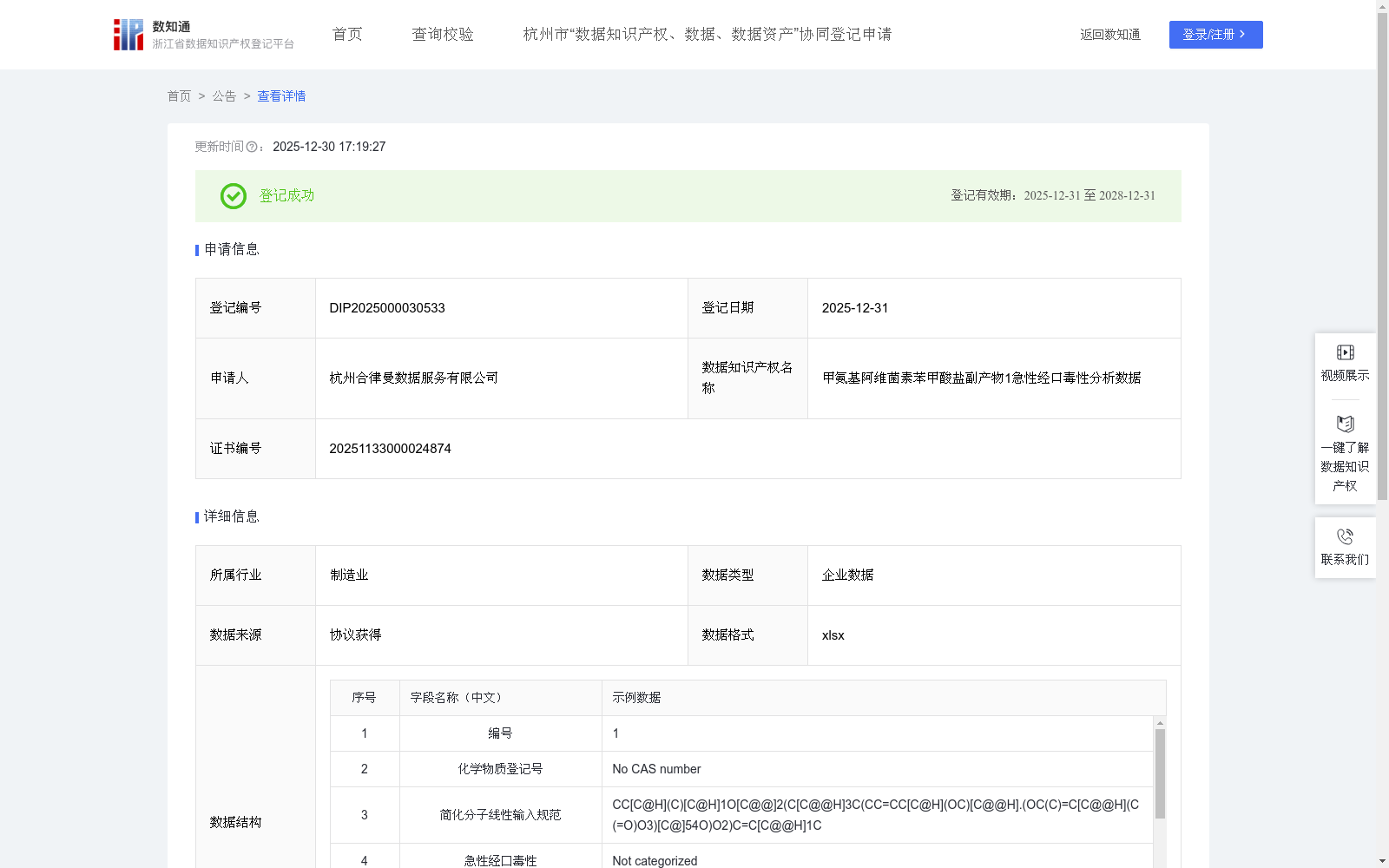Click the 序号 column header
Screen dimensions: 1389x868
point(365,698)
